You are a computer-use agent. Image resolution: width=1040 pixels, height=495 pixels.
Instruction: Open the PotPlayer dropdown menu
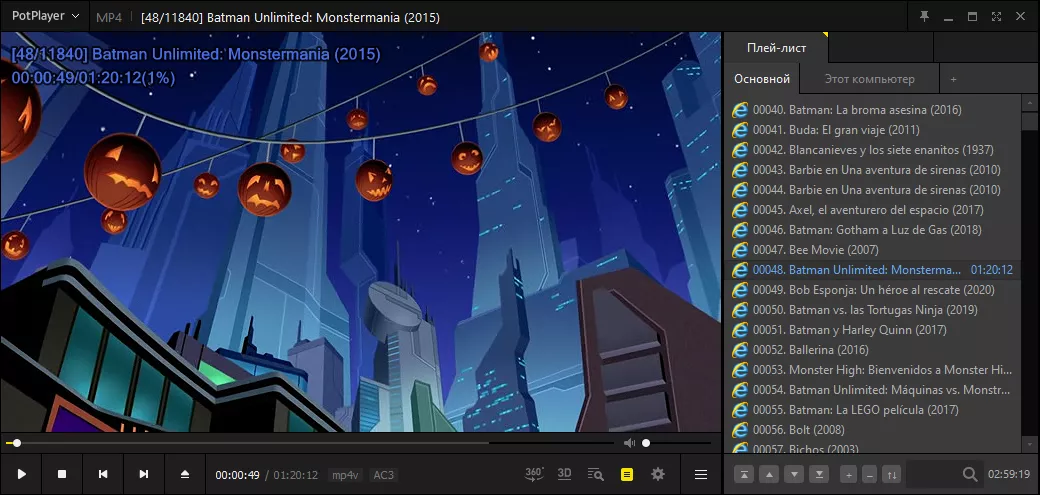point(45,16)
